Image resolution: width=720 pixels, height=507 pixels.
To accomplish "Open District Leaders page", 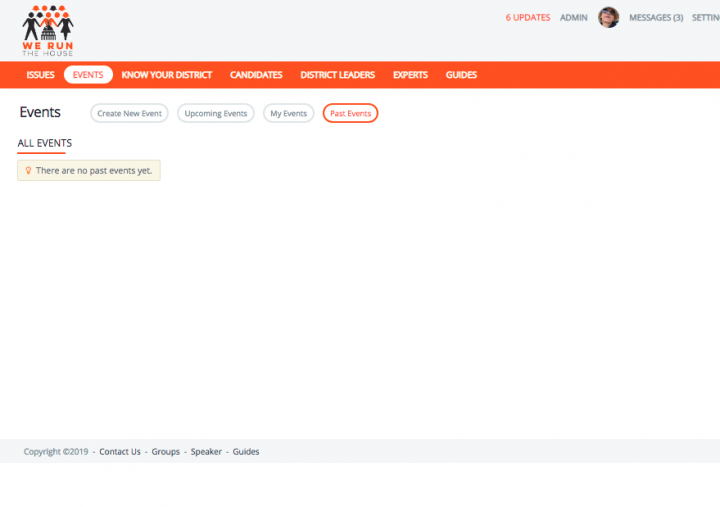I will [338, 75].
